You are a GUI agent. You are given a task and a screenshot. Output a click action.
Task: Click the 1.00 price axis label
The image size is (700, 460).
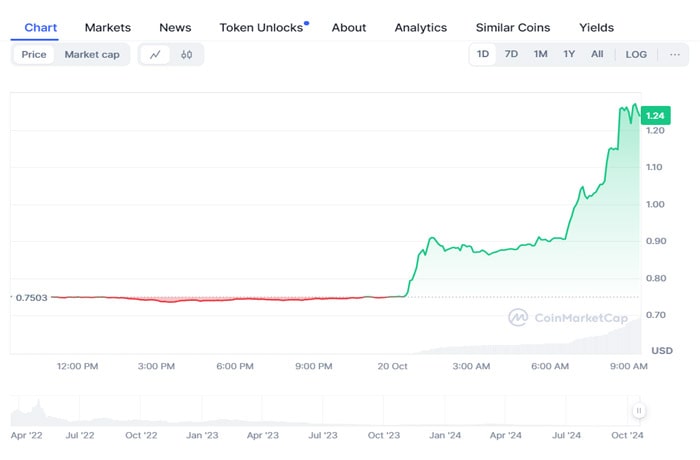pyautogui.click(x=655, y=204)
